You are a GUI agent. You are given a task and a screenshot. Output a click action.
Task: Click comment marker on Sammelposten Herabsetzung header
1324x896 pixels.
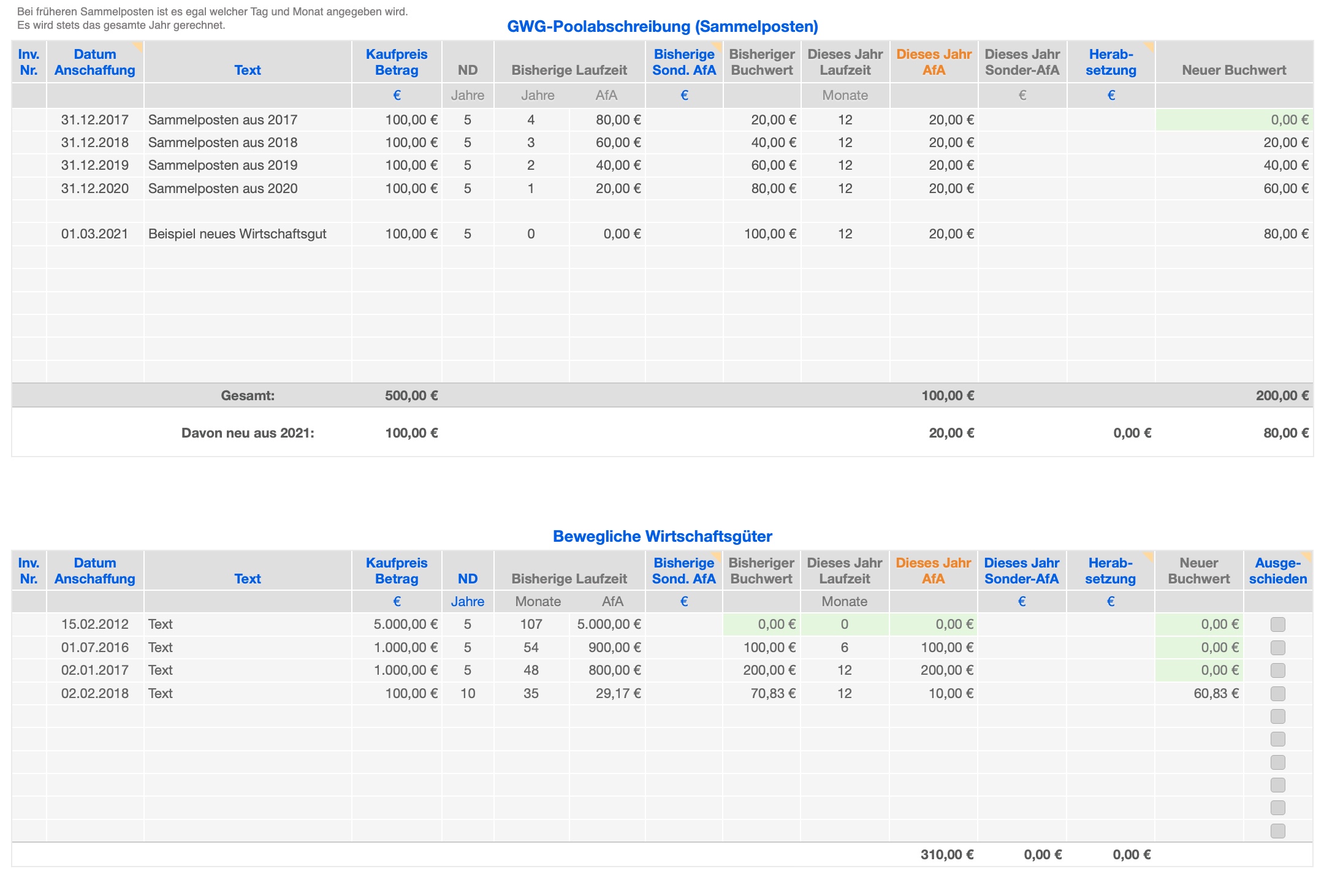1150,46
